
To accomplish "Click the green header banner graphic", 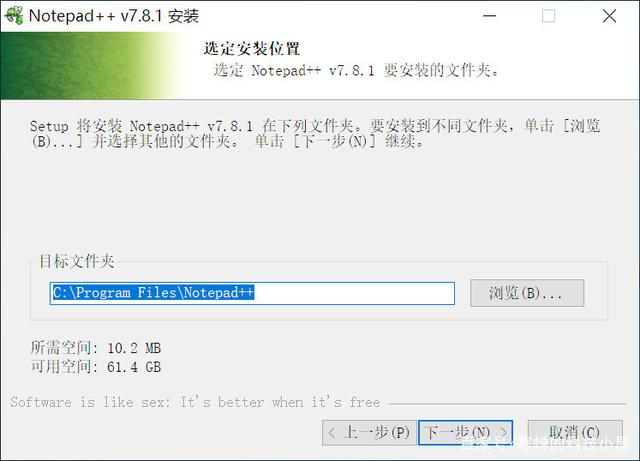I will pos(92,66).
